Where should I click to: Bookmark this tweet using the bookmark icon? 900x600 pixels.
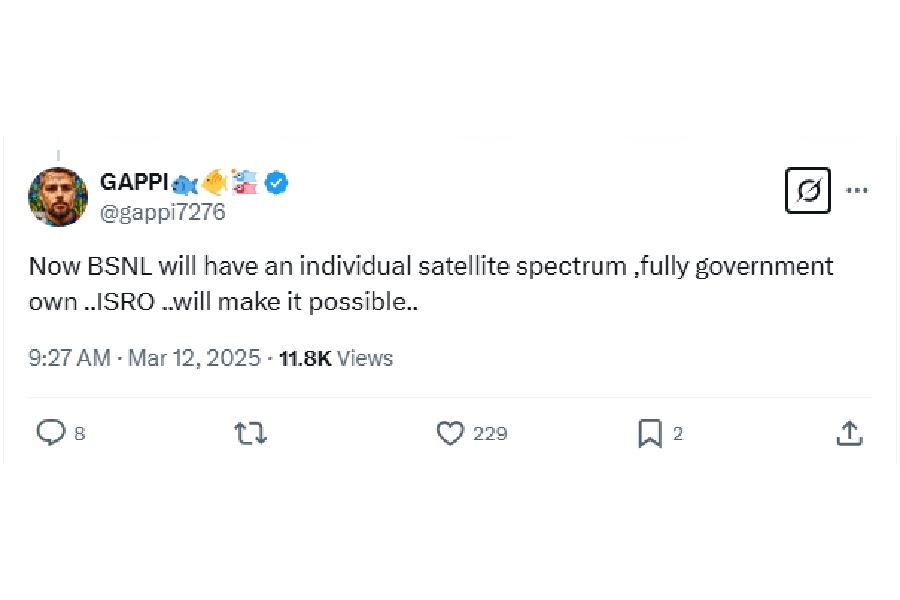coord(650,432)
